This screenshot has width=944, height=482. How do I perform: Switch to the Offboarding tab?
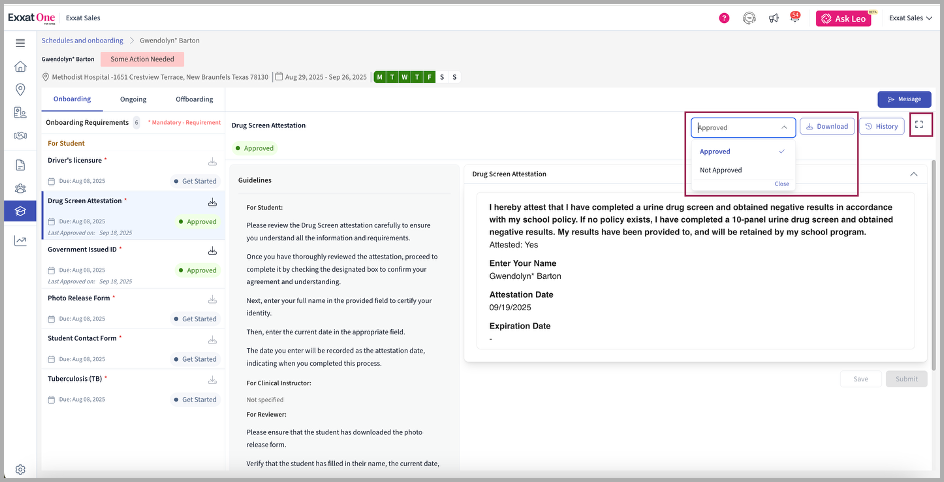click(194, 99)
